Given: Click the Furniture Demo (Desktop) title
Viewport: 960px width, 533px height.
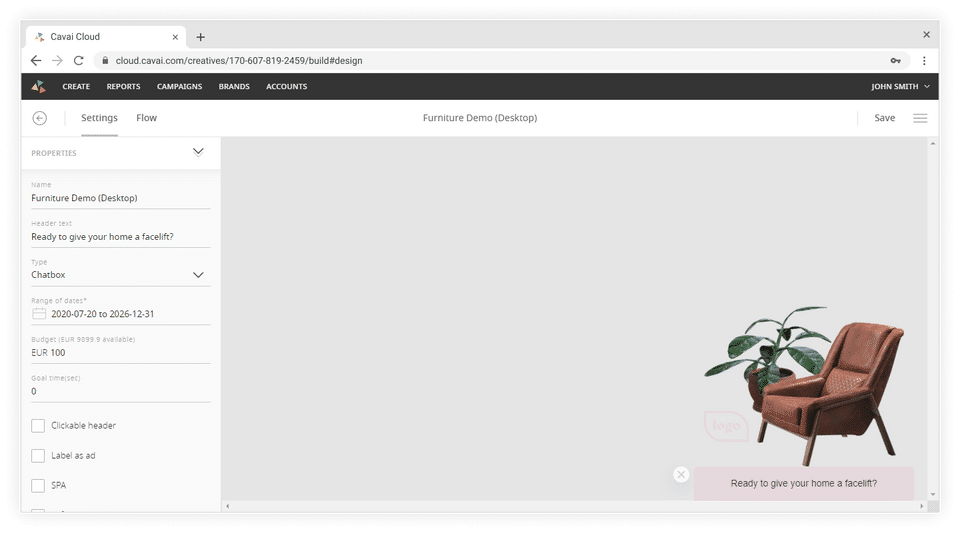Looking at the screenshot, I should [x=480, y=118].
